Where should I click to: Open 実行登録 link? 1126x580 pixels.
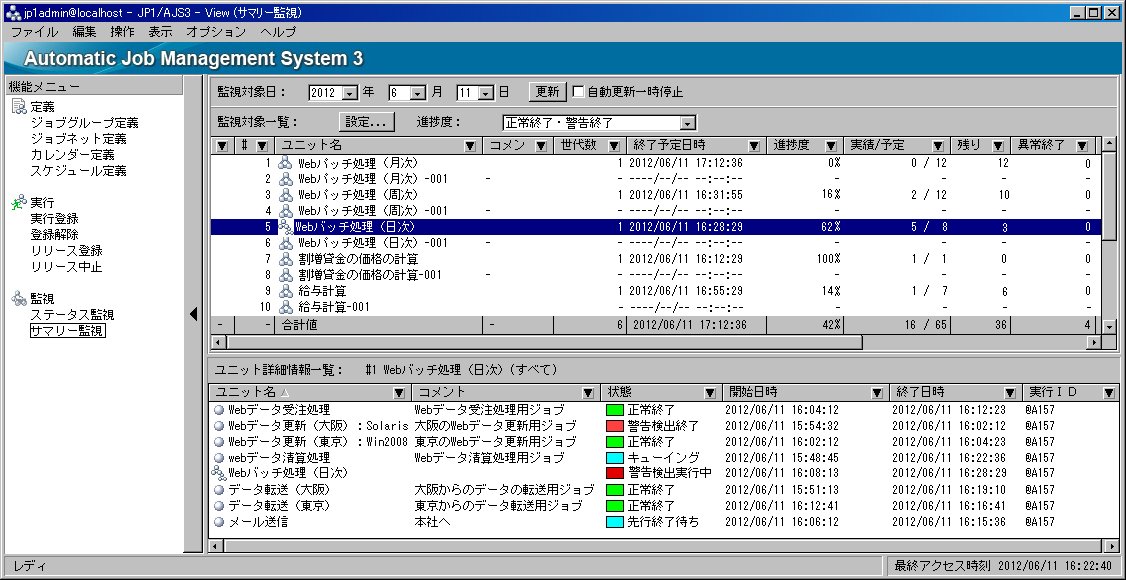point(55,219)
